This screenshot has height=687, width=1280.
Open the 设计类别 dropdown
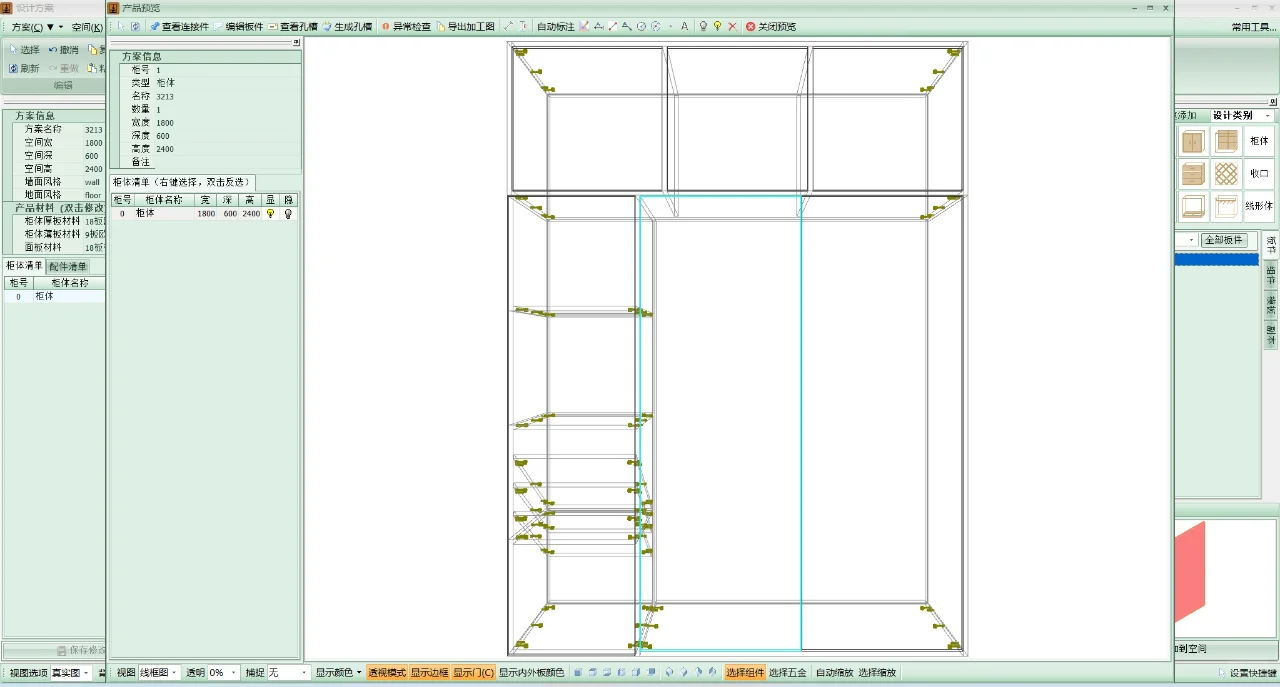pos(1241,116)
